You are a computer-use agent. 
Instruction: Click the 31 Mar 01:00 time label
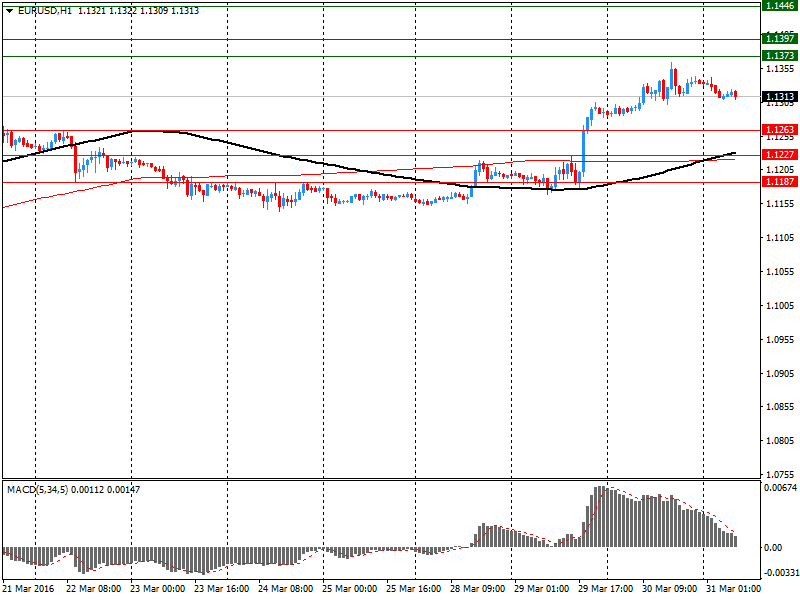click(733, 588)
